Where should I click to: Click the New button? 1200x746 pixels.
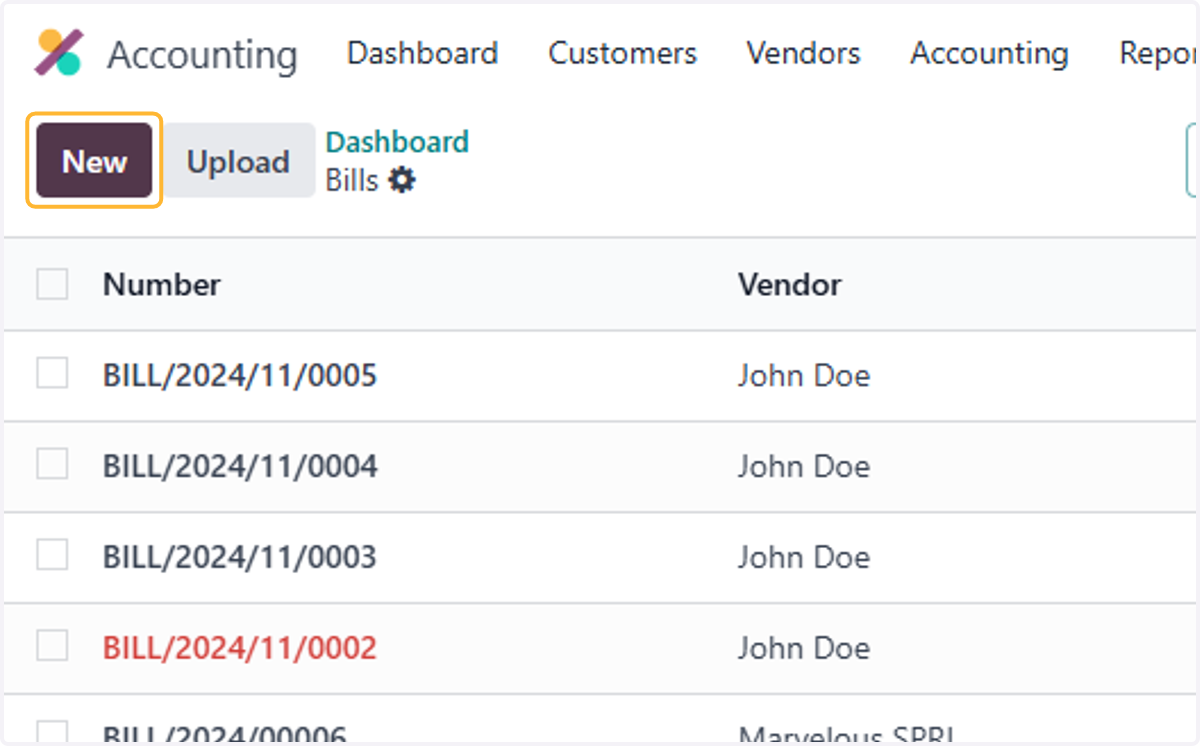click(95, 161)
